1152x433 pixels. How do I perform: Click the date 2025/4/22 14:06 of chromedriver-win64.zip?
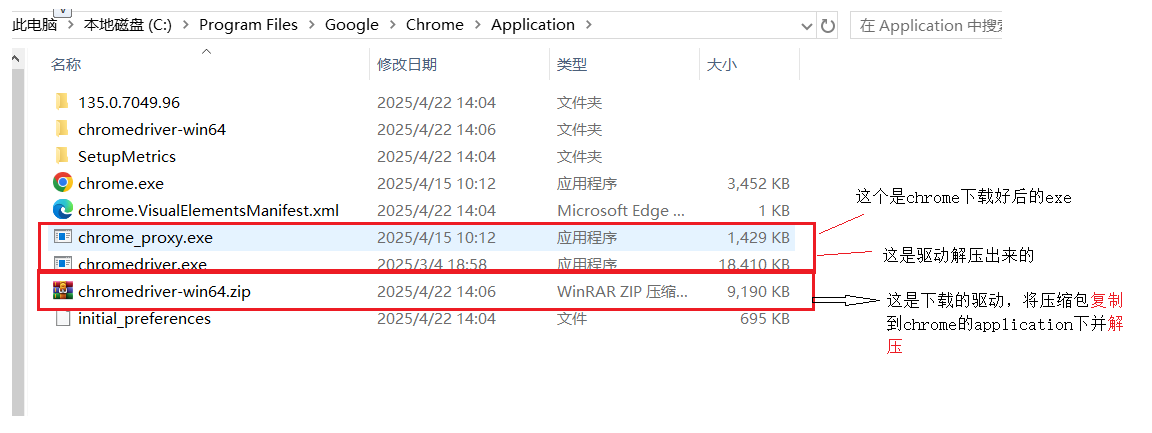436,291
